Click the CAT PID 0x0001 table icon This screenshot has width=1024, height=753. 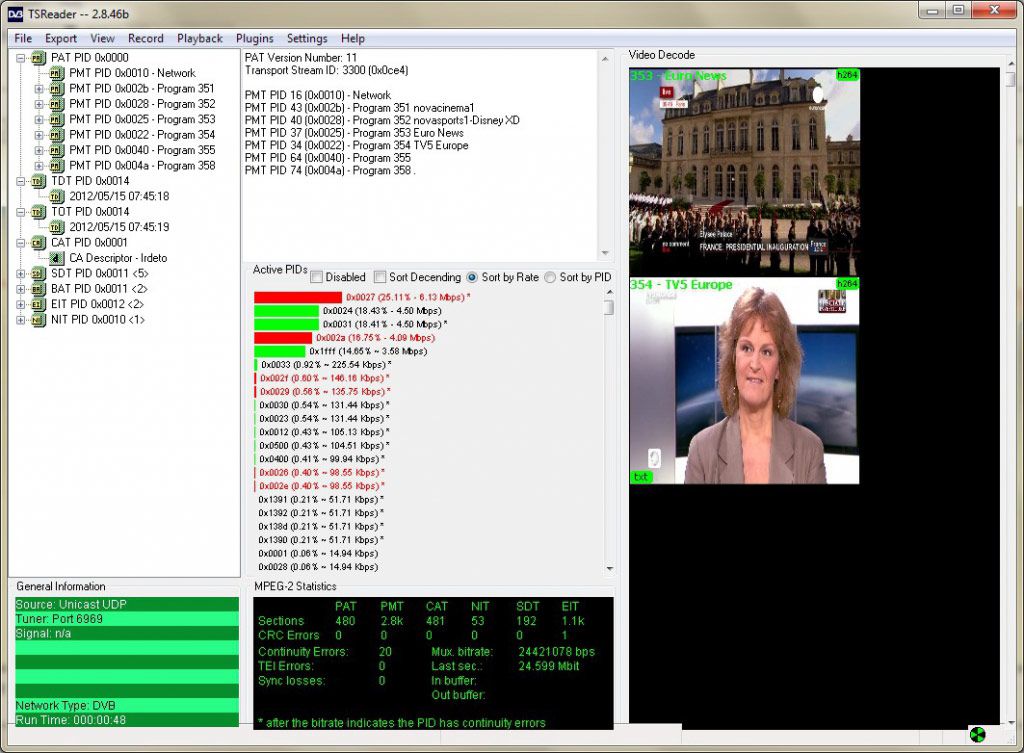[x=39, y=243]
